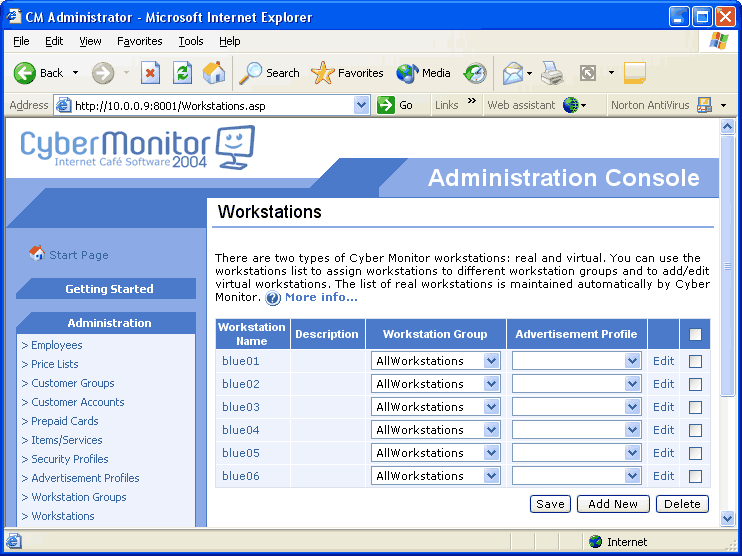Open the View menu
This screenshot has height=556, width=742.
(90, 41)
